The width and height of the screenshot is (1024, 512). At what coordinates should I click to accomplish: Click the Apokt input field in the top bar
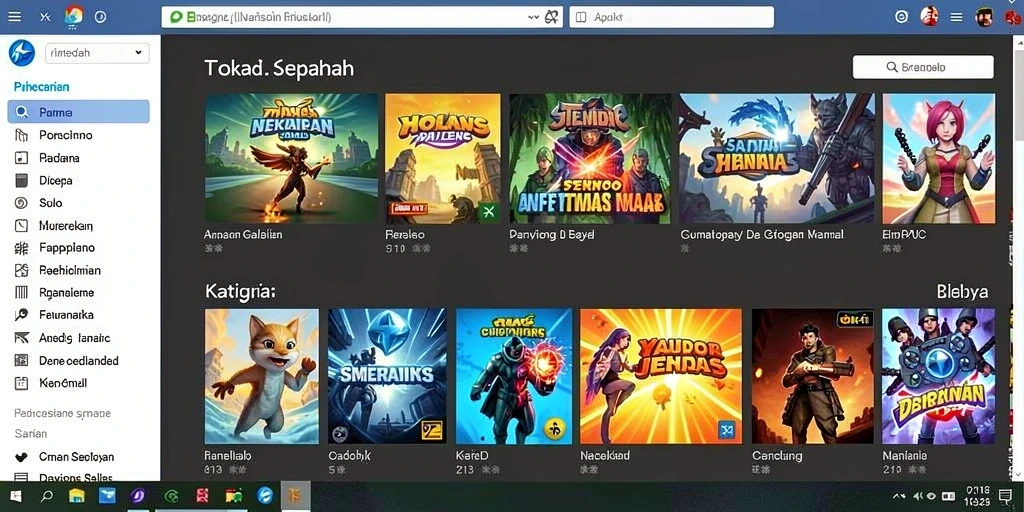click(671, 17)
